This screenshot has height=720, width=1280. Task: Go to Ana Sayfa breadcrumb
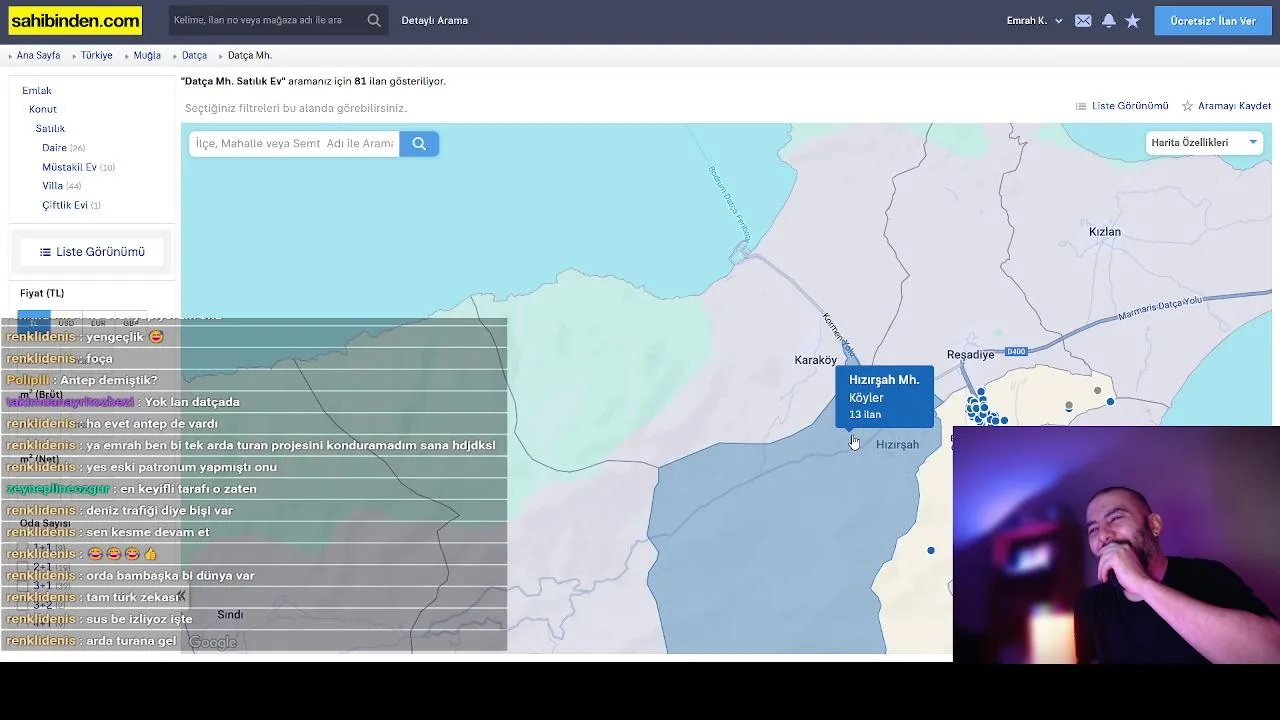(38, 56)
